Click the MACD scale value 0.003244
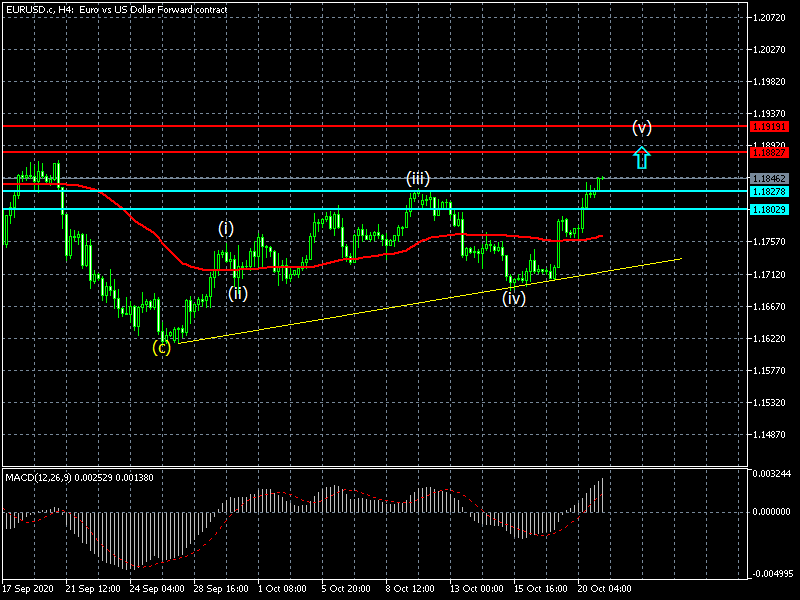The image size is (800, 600). tap(771, 474)
